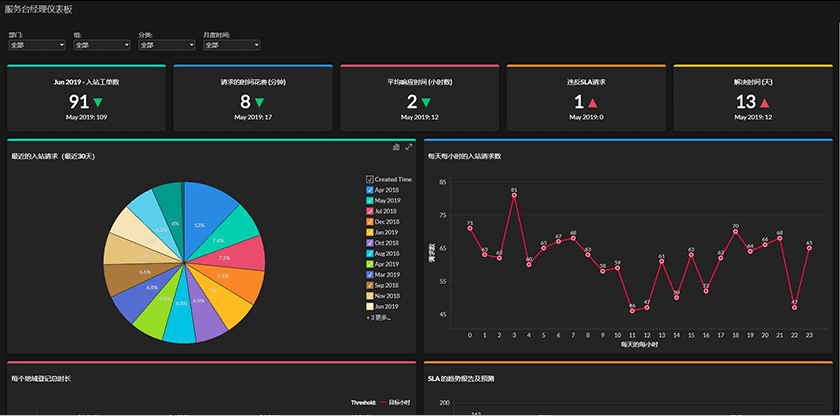Screen dimensions: 840x417
Task: Uncheck Apr 2018 in the legend
Action: coord(370,190)
